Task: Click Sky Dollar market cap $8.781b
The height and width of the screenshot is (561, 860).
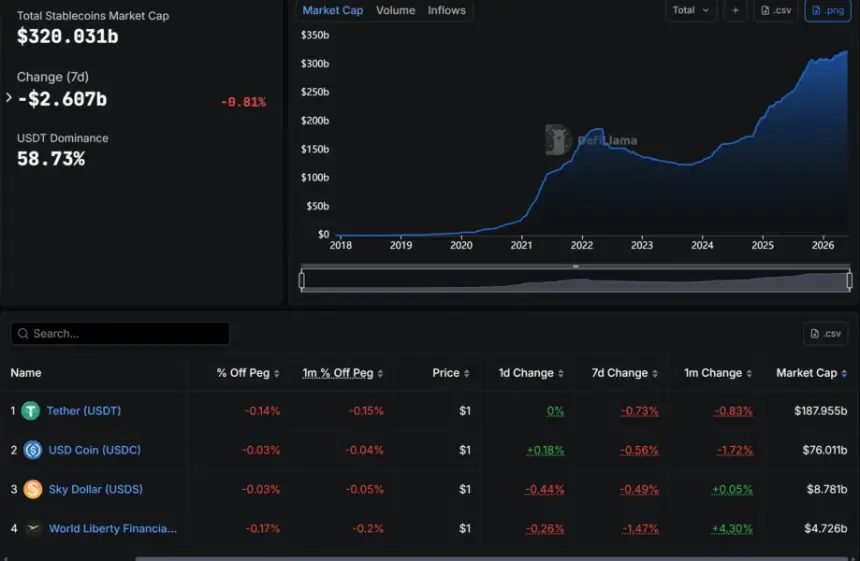Action: click(x=827, y=489)
